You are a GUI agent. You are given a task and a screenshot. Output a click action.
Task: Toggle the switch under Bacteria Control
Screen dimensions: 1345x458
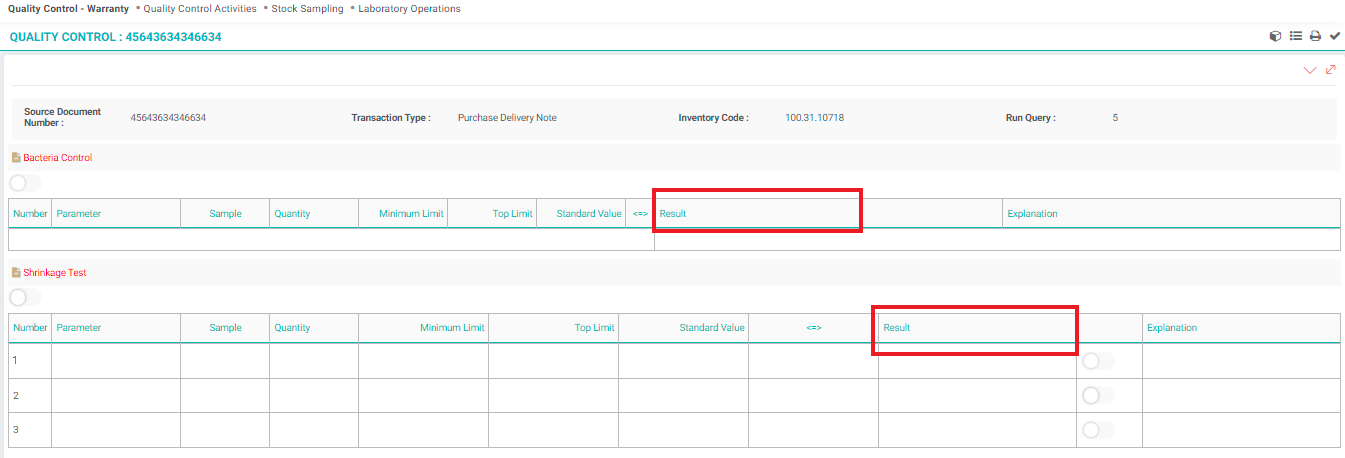pos(25,183)
